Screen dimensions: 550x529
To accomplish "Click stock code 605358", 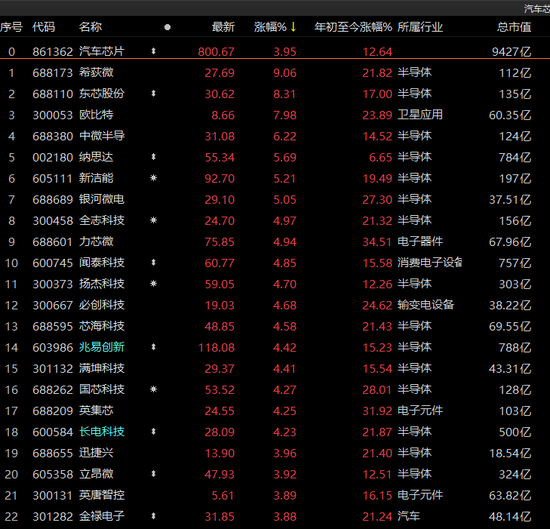I will [x=53, y=474].
